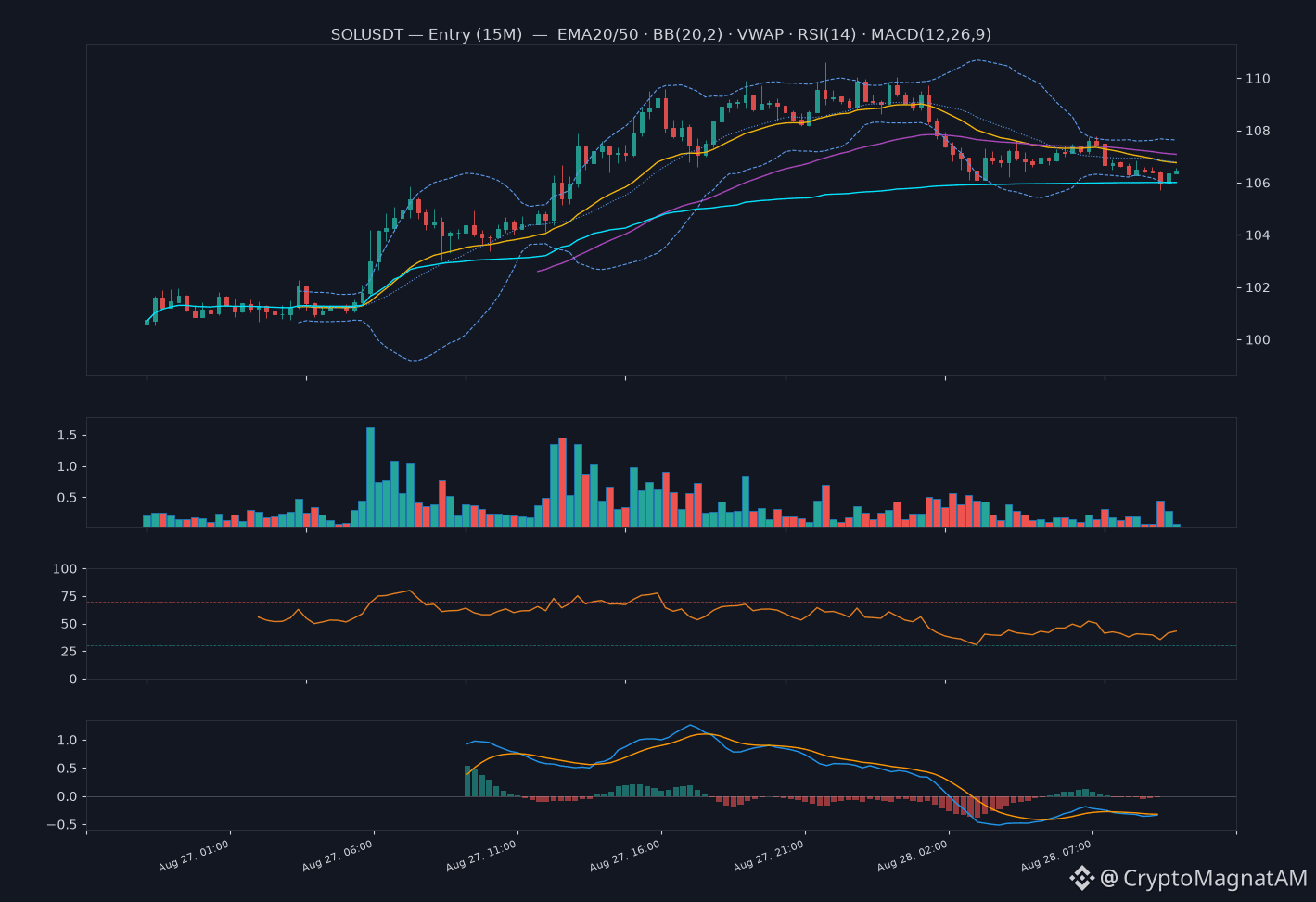Click the −0.5 MACD axis label
1316x902 pixels.
pyautogui.click(x=62, y=824)
